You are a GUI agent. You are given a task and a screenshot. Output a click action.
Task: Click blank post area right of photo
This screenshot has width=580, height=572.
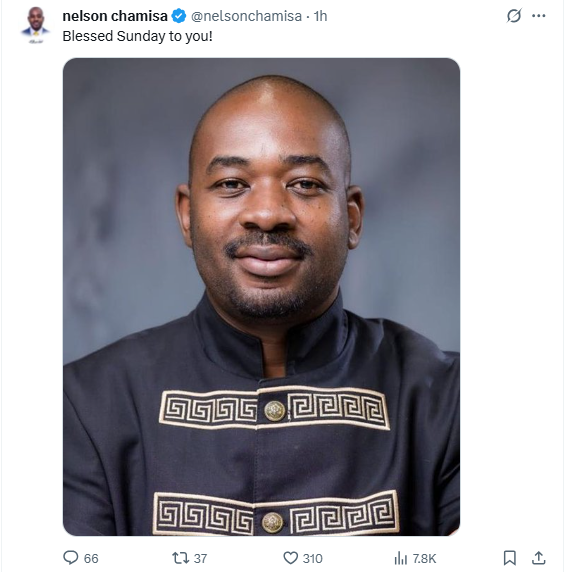[510, 296]
